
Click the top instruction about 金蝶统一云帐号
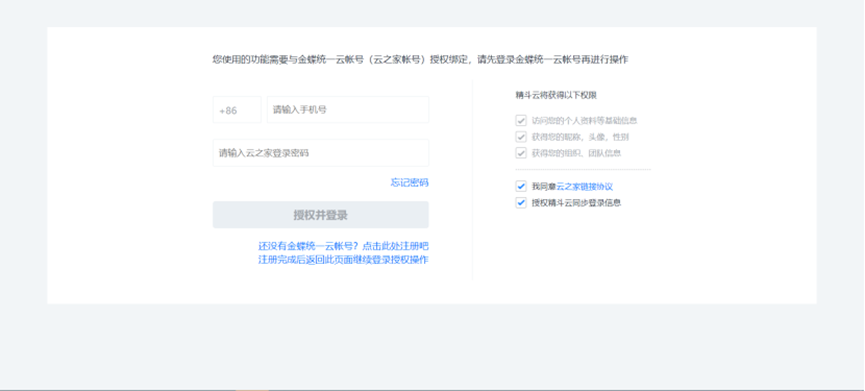coord(420,60)
